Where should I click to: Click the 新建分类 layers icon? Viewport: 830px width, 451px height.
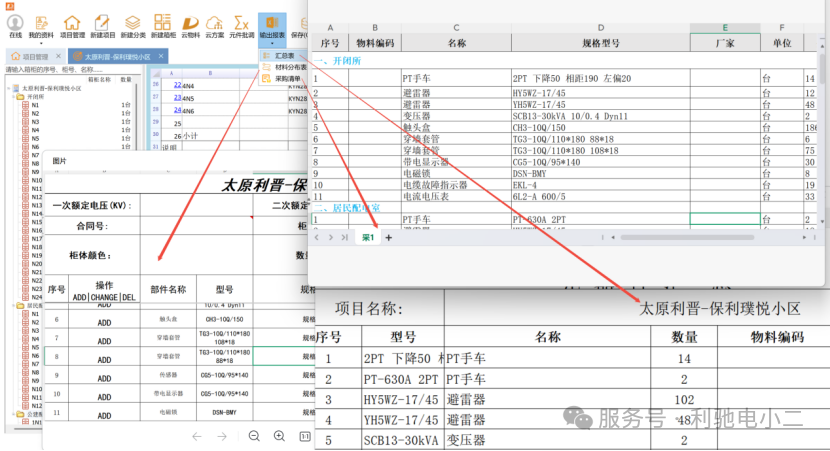point(132,26)
